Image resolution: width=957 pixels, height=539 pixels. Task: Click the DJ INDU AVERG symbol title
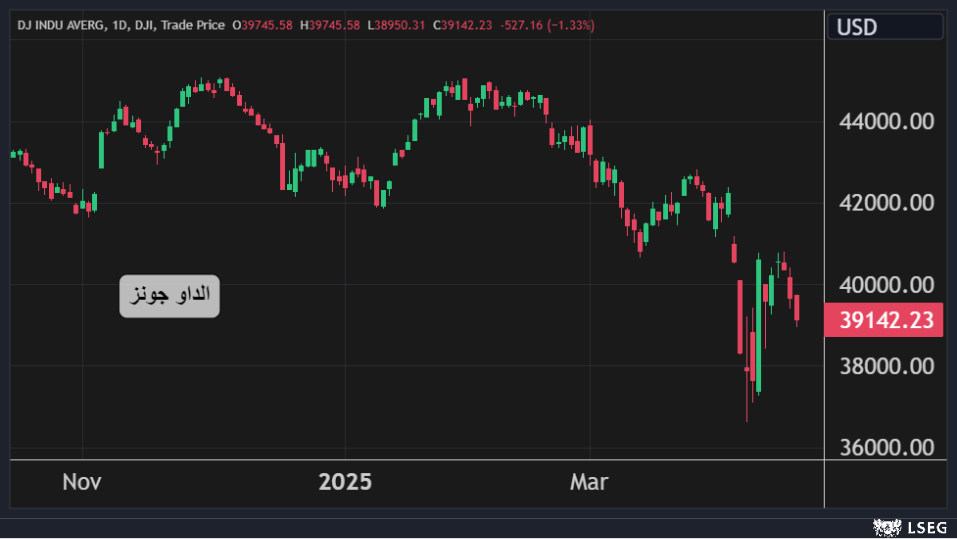(x=61, y=25)
